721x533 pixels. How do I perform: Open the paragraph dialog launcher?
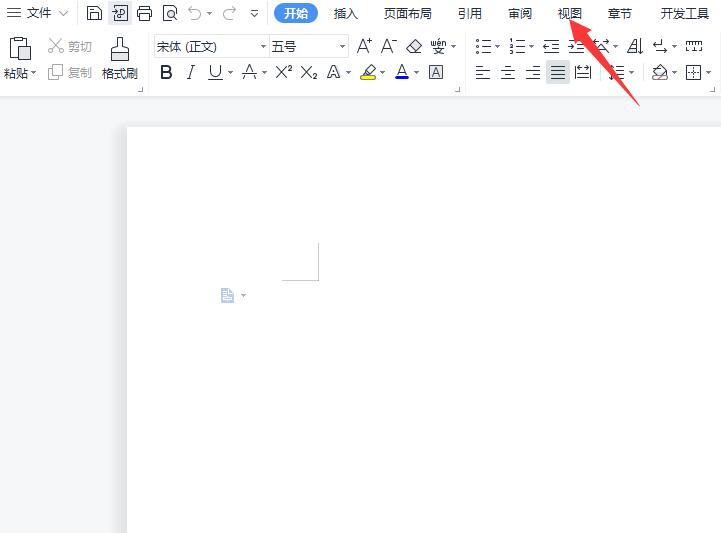712,89
